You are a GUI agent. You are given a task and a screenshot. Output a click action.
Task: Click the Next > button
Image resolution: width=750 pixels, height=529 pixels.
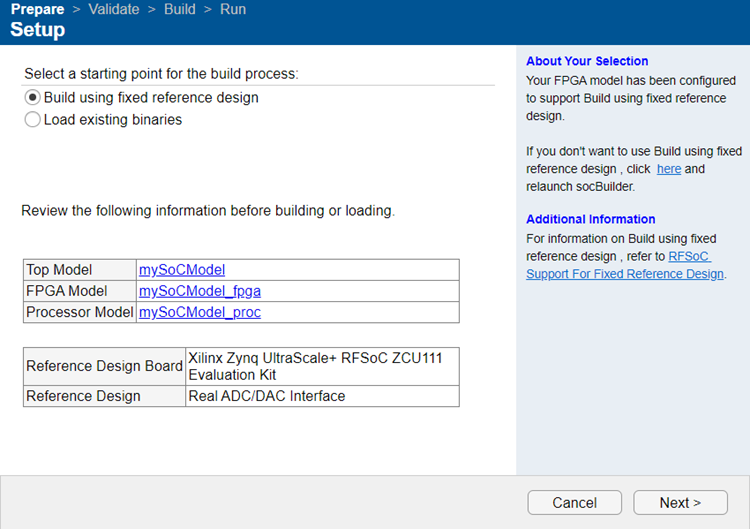(x=680, y=503)
